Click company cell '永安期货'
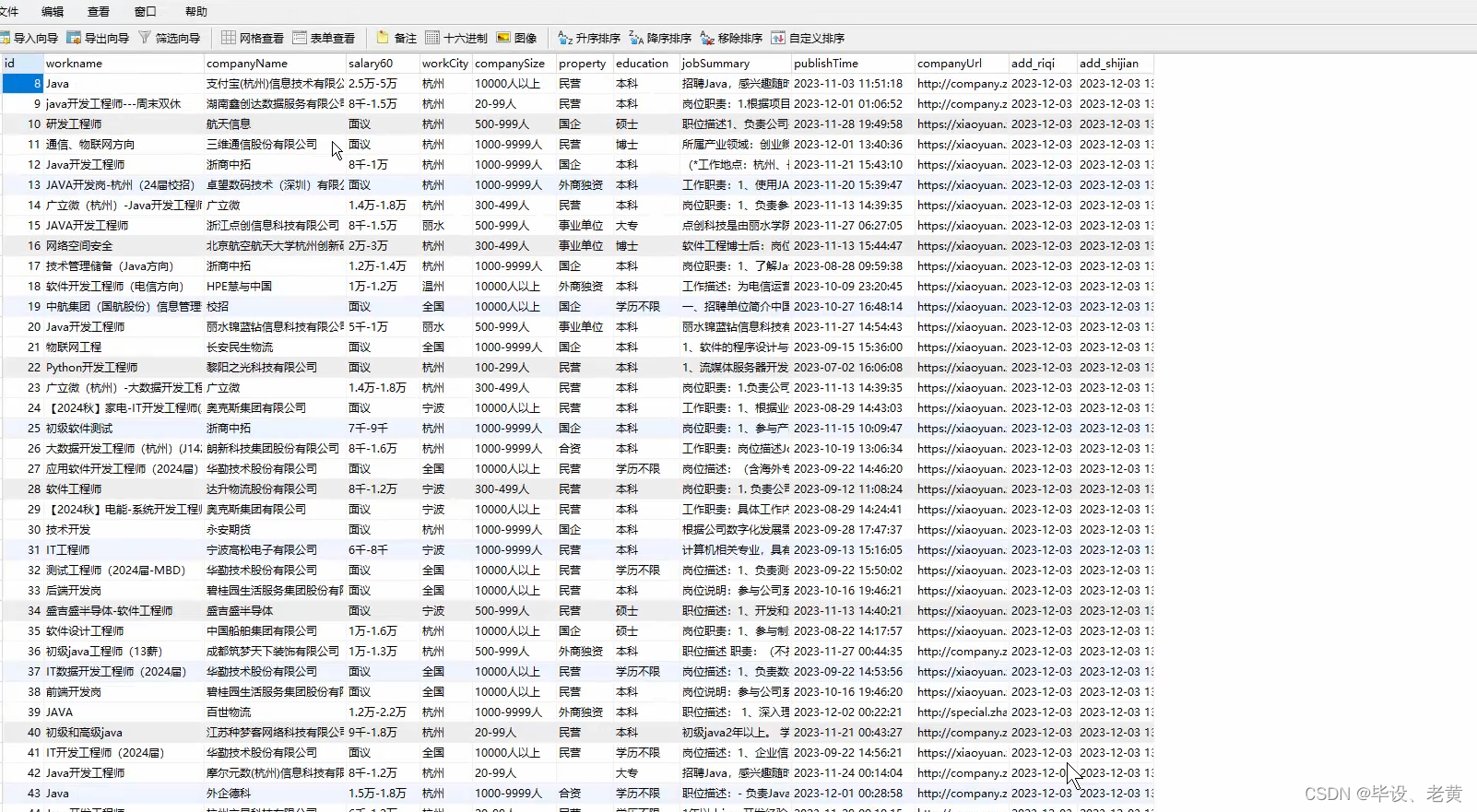 tap(275, 530)
